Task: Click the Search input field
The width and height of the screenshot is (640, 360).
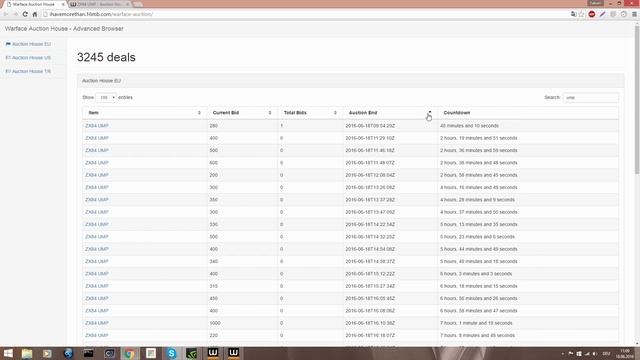Action: (x=591, y=98)
